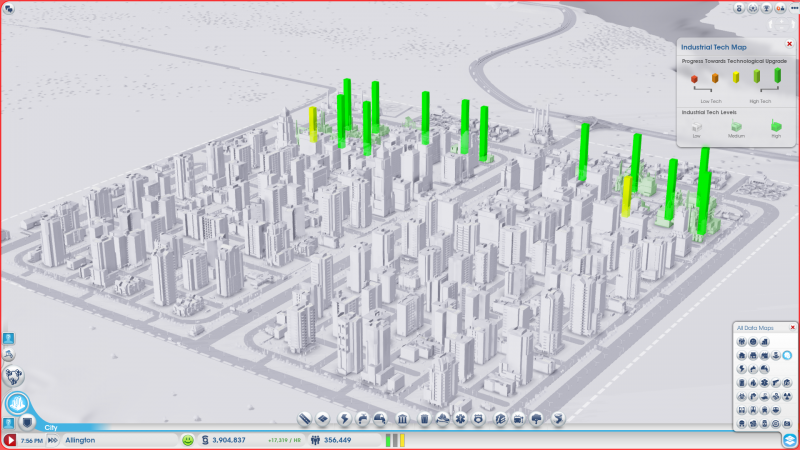Show the Happiness map in All Data Maps

pyautogui.click(x=753, y=342)
